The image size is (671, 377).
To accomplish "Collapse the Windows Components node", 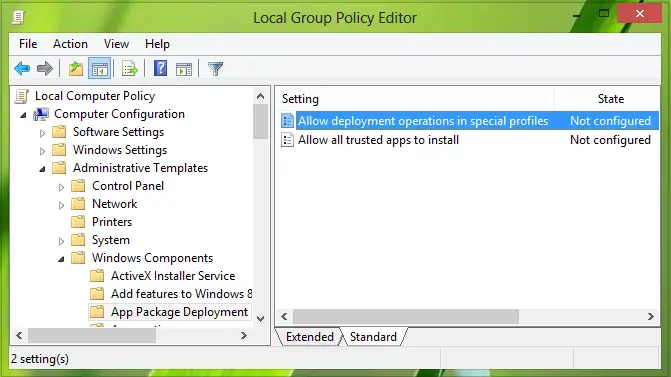I will click(61, 259).
